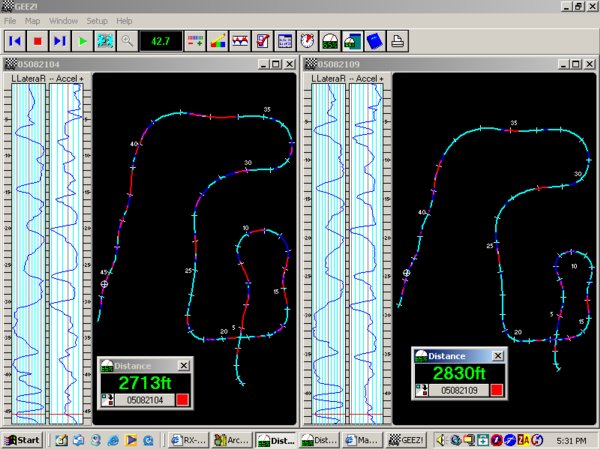Image resolution: width=600 pixels, height=450 pixels.
Task: Open the stopwatch timer icon
Action: [307, 41]
